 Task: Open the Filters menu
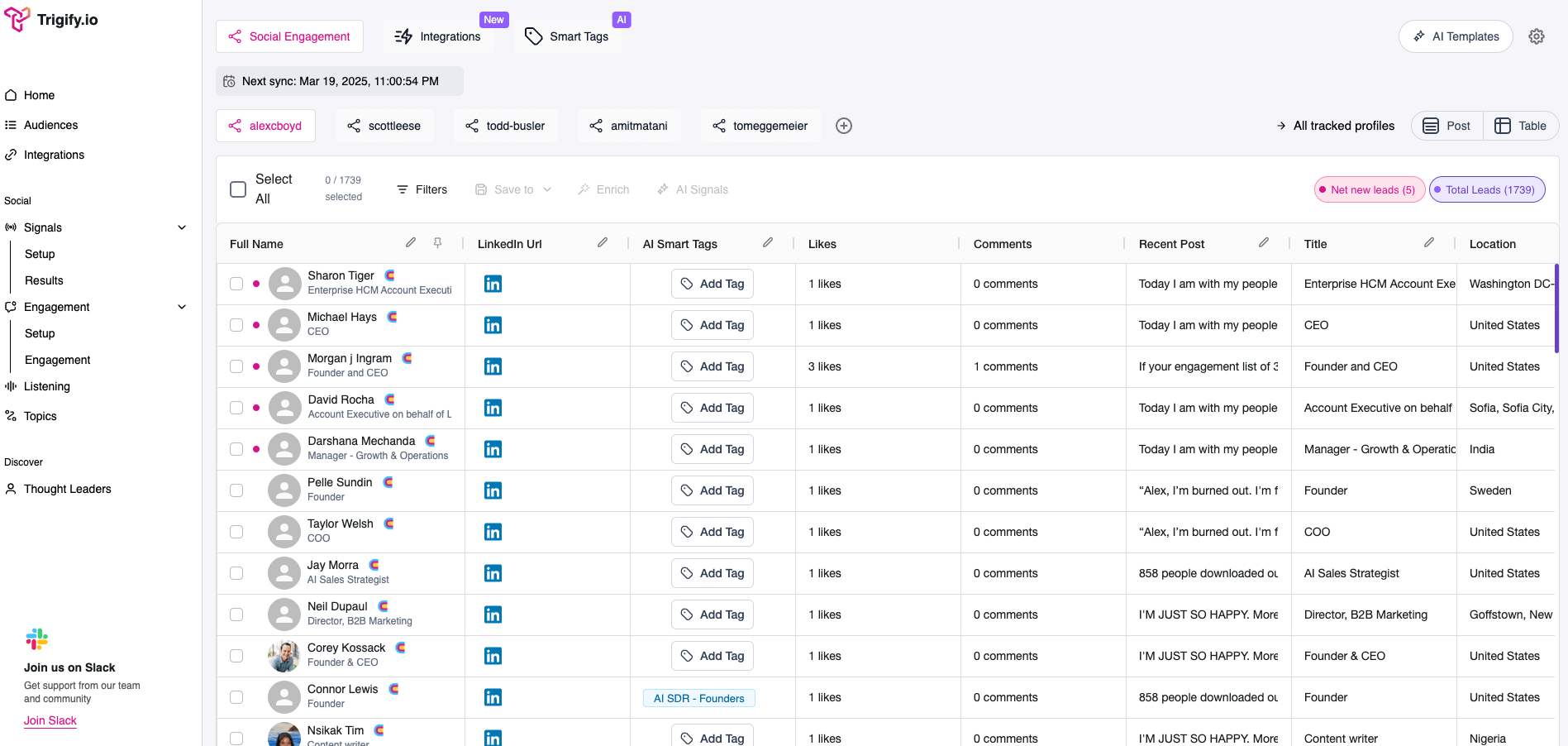tap(422, 189)
